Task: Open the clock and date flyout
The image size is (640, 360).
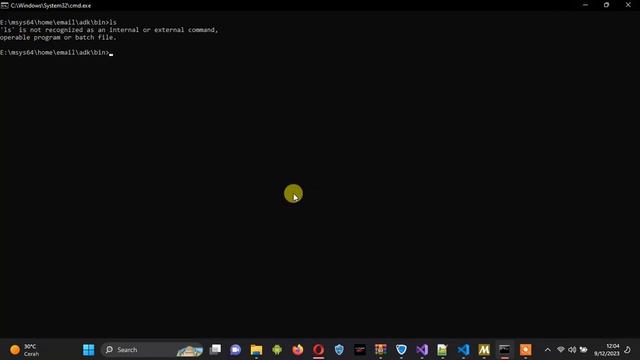Action: point(607,350)
